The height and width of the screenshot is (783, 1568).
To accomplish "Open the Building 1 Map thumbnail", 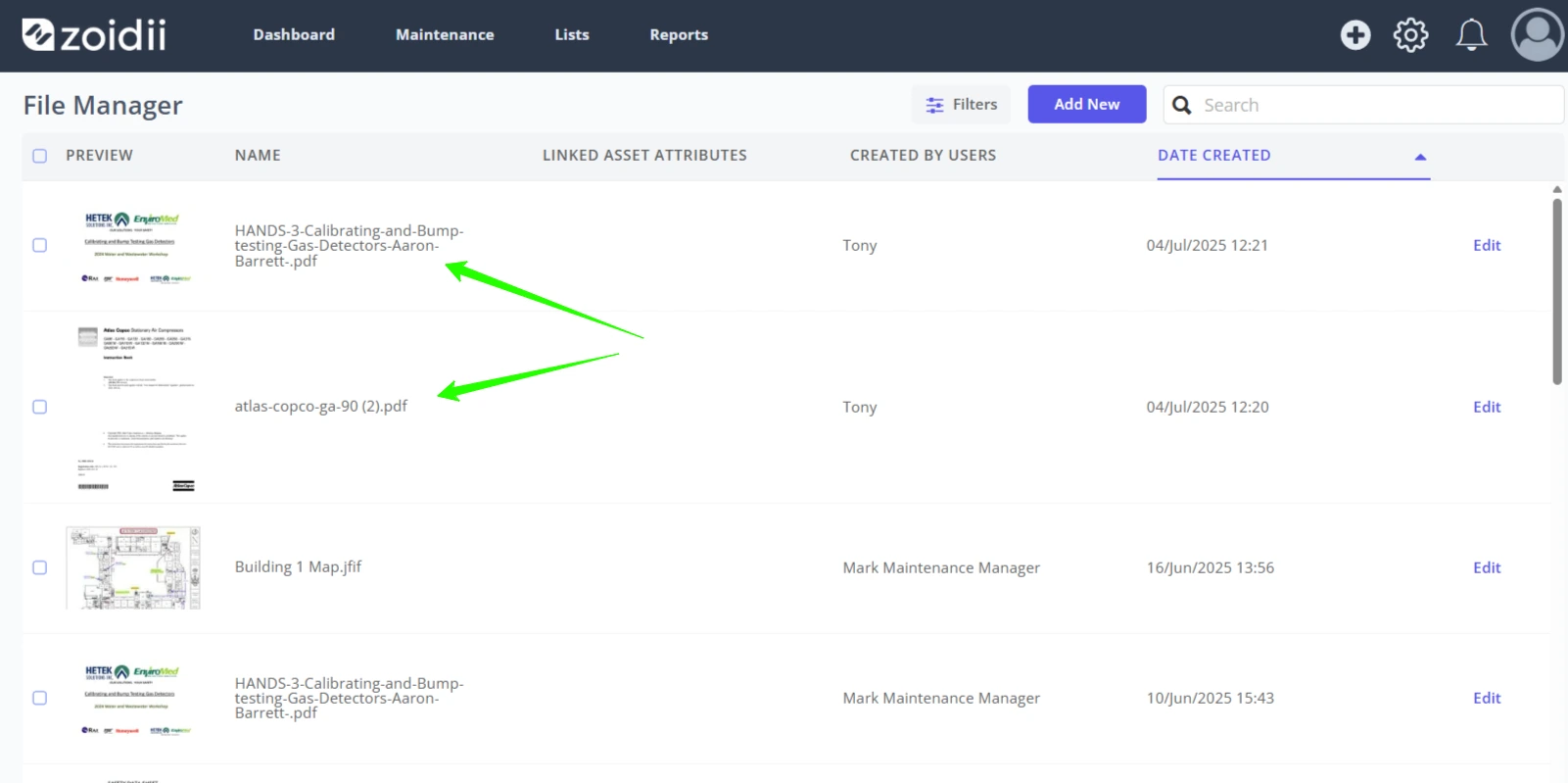I will click(133, 567).
